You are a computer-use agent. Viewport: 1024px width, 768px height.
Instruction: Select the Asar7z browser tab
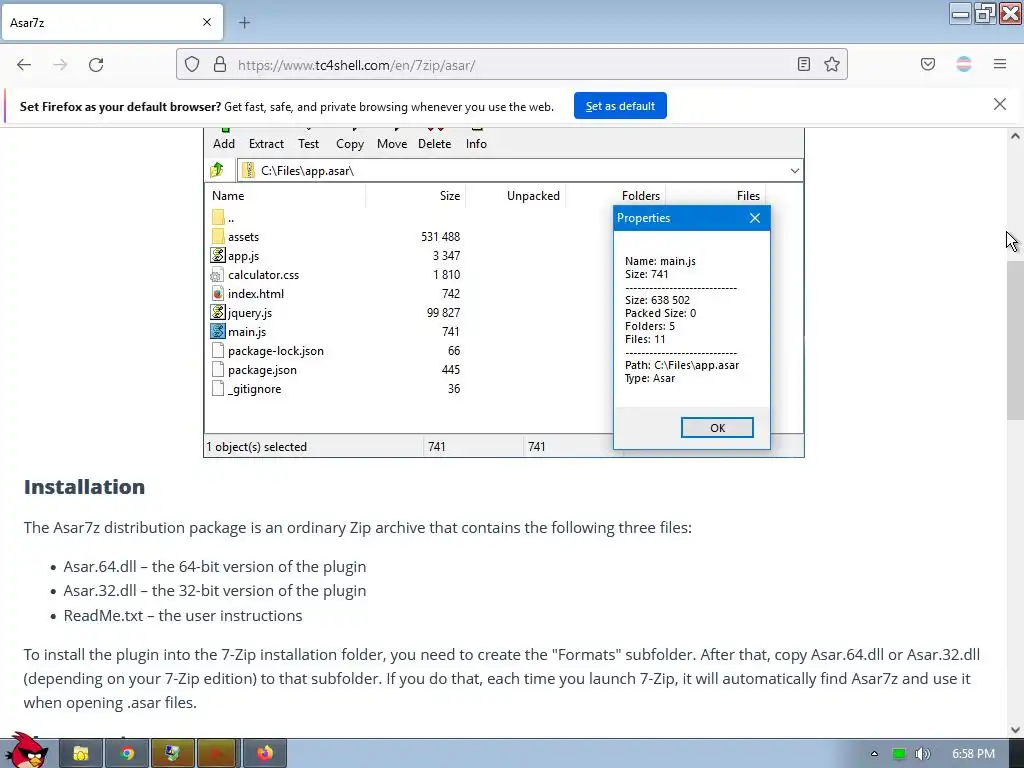[x=112, y=22]
